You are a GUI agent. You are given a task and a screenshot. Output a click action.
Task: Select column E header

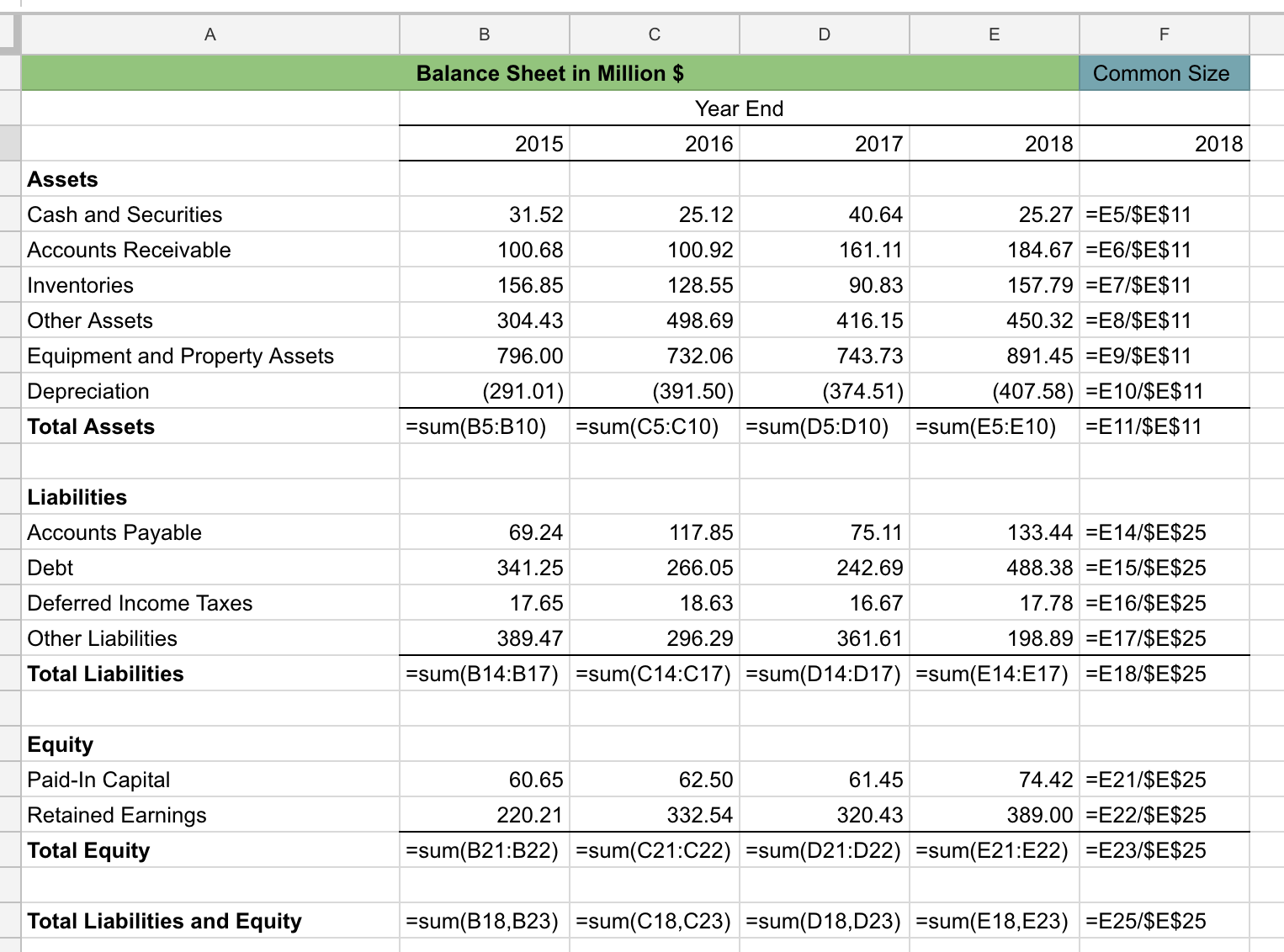pos(995,34)
